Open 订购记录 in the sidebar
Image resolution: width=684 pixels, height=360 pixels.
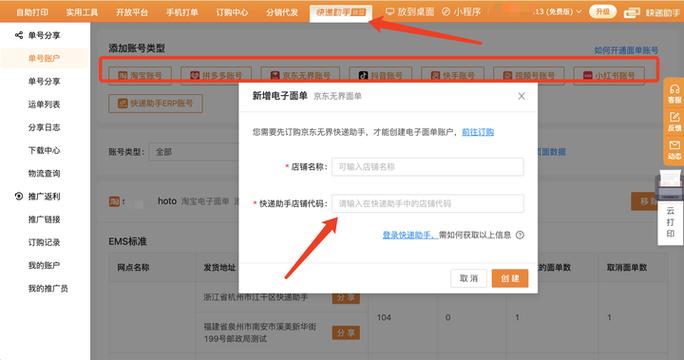44,242
